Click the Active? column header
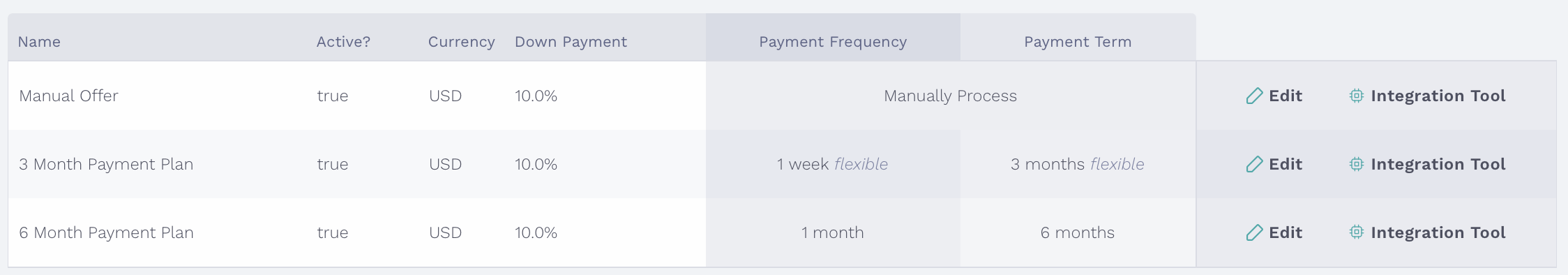Image resolution: width=1568 pixels, height=275 pixels. click(x=343, y=42)
